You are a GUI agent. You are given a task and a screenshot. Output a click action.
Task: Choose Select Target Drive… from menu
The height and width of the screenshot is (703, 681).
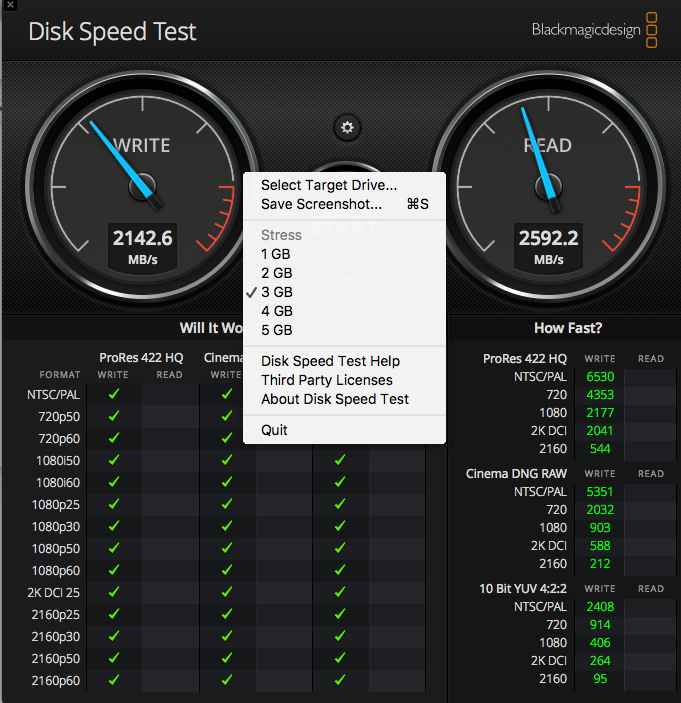(344, 185)
